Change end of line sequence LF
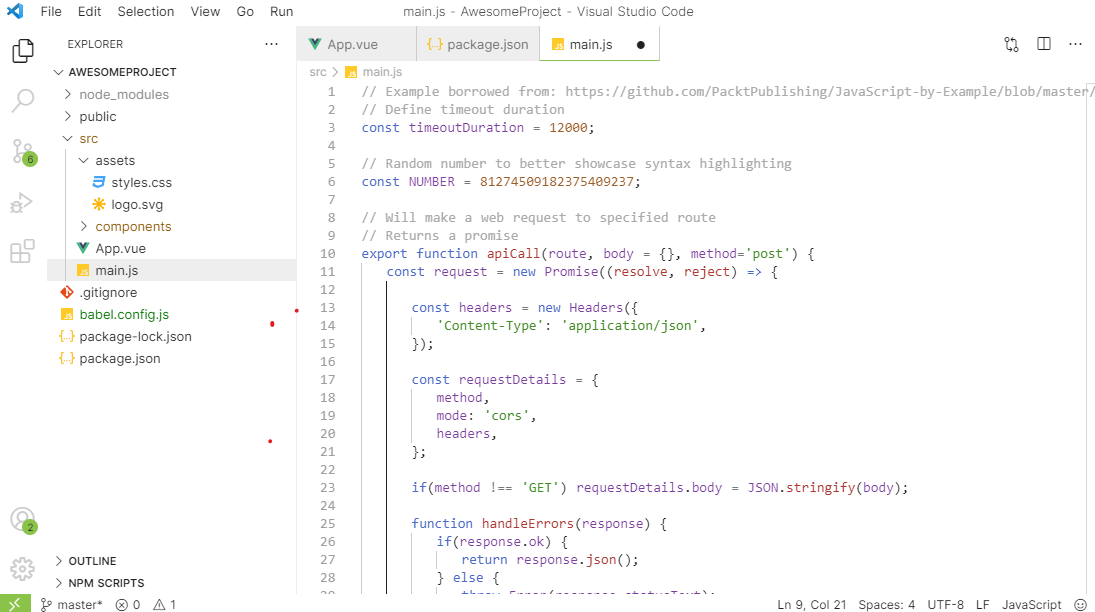 tap(983, 604)
